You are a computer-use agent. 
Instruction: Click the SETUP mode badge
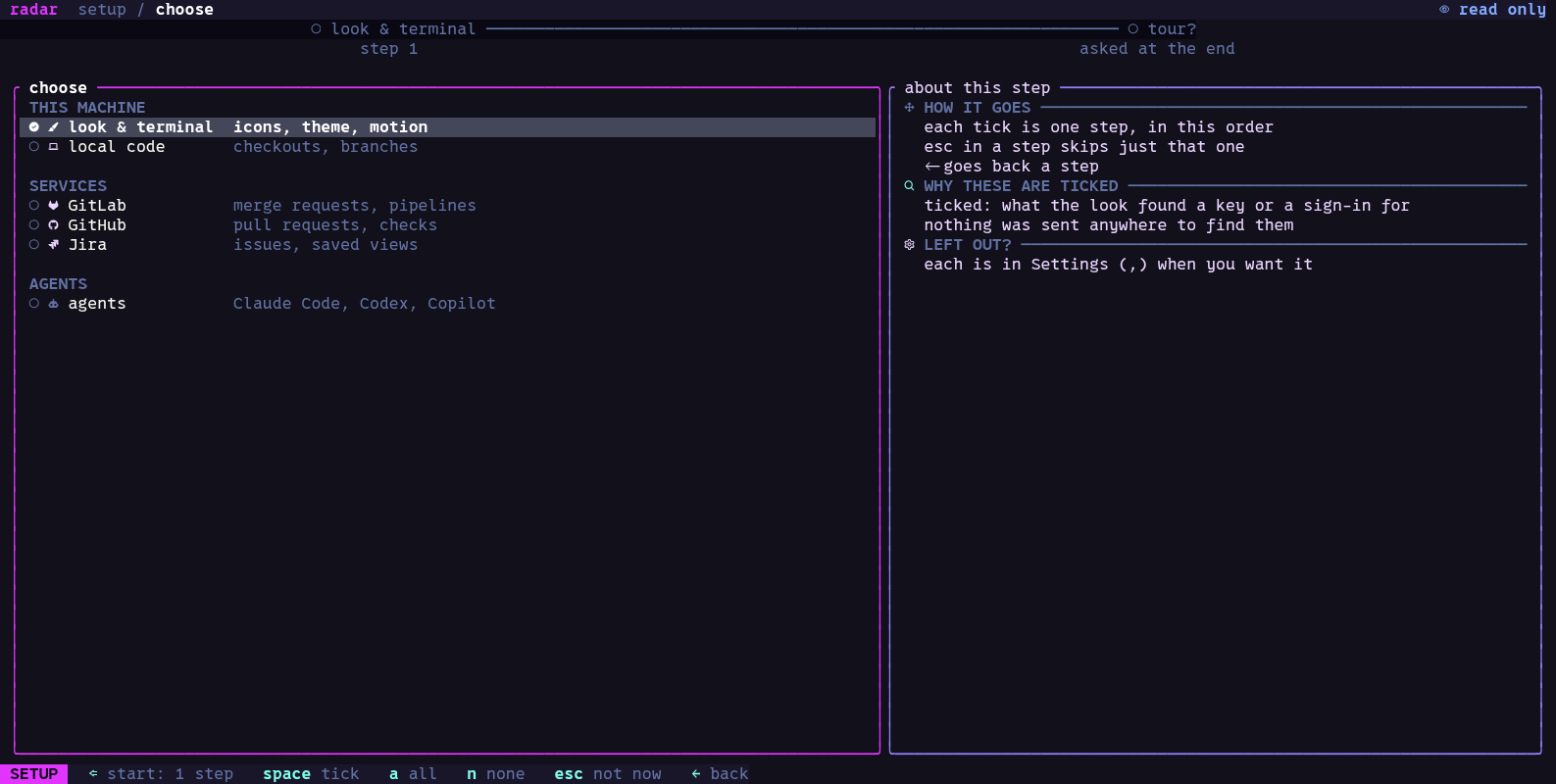[x=34, y=774]
